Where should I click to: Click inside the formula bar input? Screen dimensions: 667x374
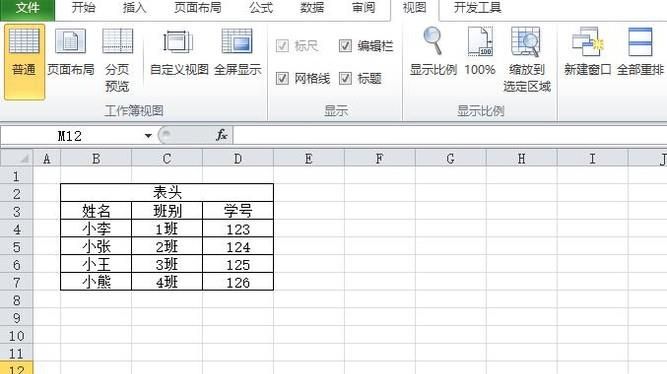coord(450,136)
